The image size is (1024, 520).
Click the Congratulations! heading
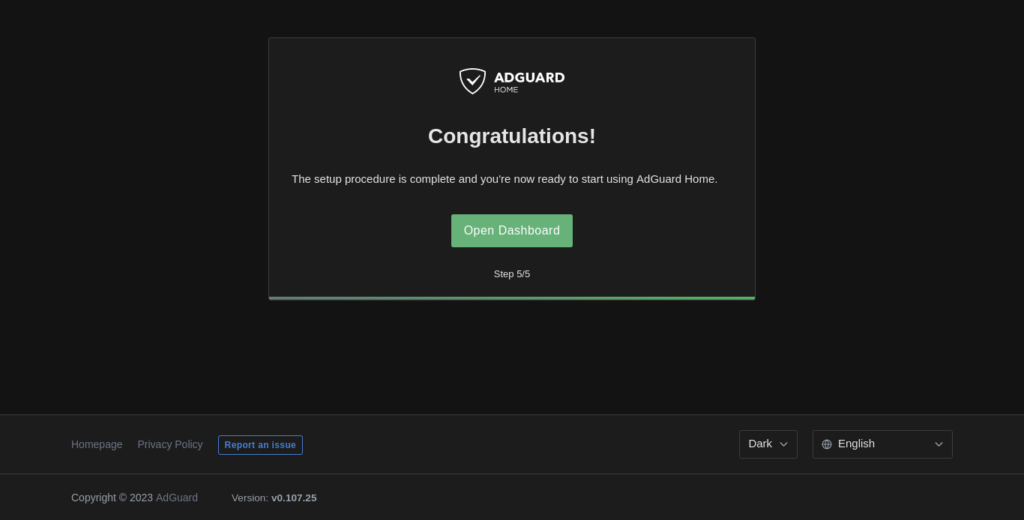(x=512, y=136)
